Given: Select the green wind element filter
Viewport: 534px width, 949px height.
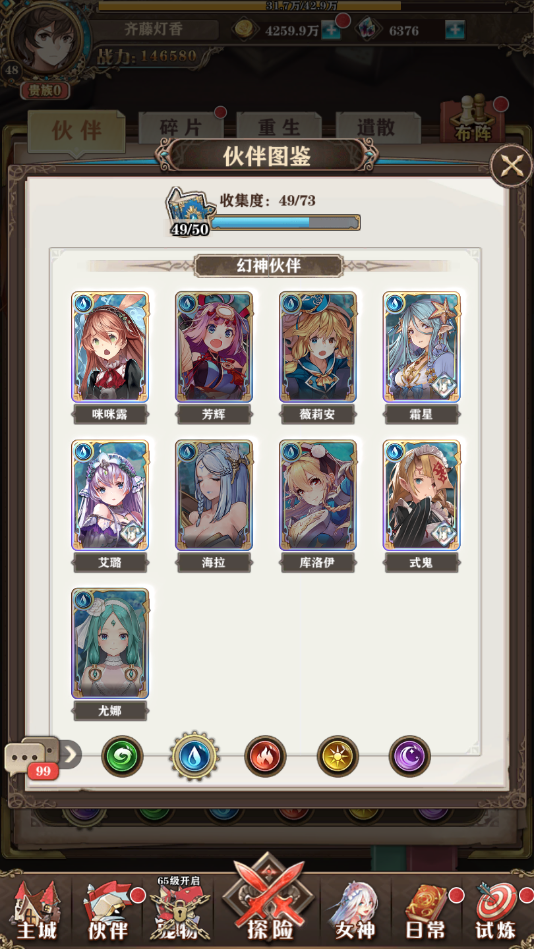Looking at the screenshot, I should point(122,756).
